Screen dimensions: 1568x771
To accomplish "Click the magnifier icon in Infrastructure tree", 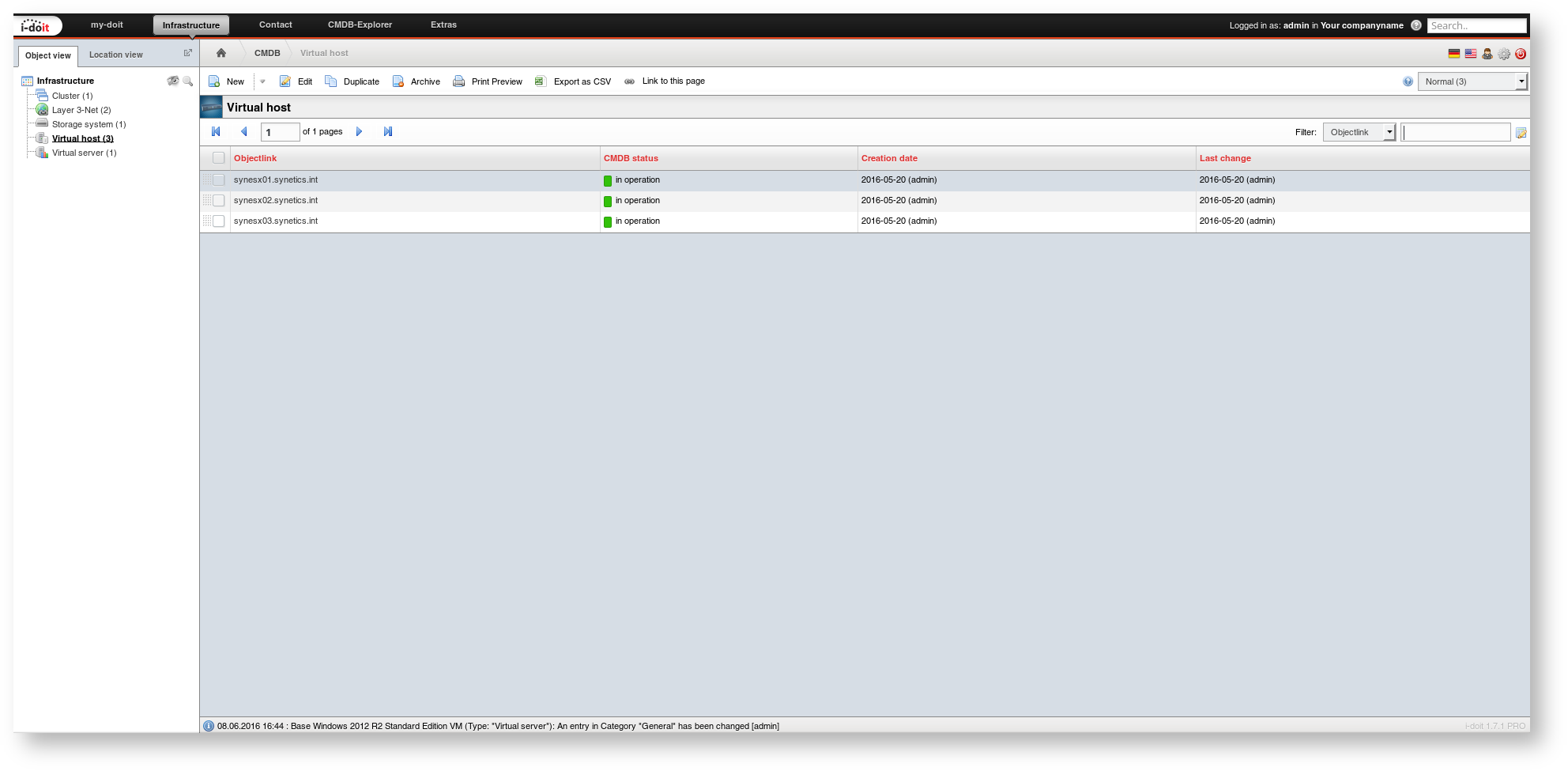I will tap(188, 81).
